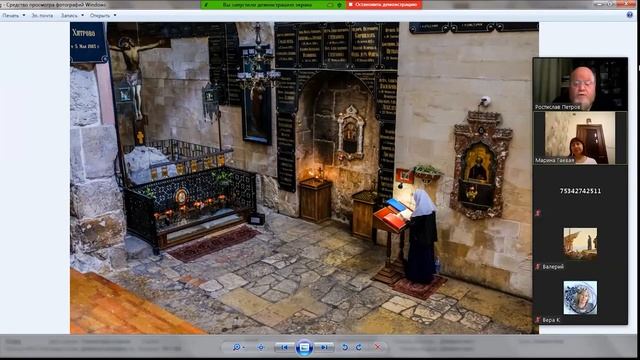Open the Открыть menu
Viewport: 640px width, 360px height.
(x=102, y=16)
